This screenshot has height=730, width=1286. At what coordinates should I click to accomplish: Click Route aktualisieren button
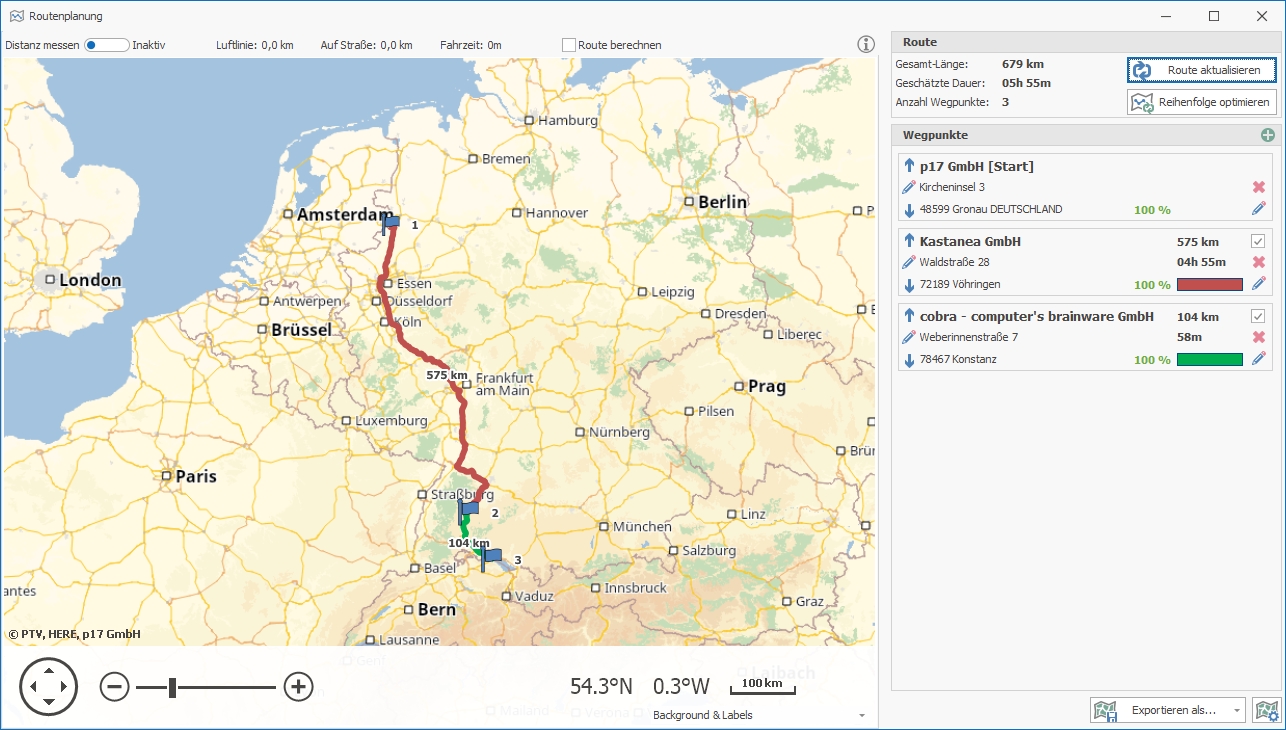[1201, 70]
